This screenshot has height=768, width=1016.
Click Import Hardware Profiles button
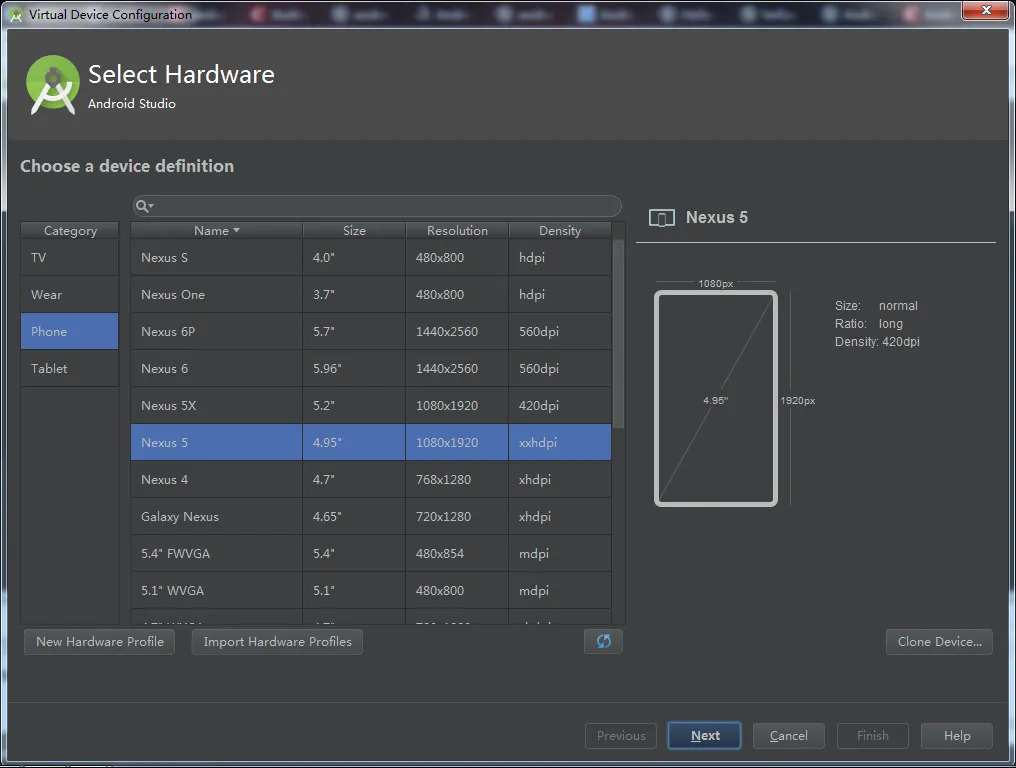coord(277,642)
